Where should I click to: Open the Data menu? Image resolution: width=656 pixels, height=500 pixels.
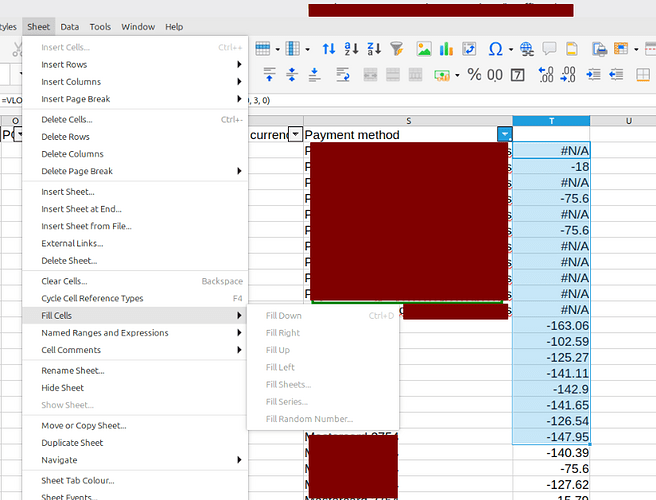click(x=69, y=26)
